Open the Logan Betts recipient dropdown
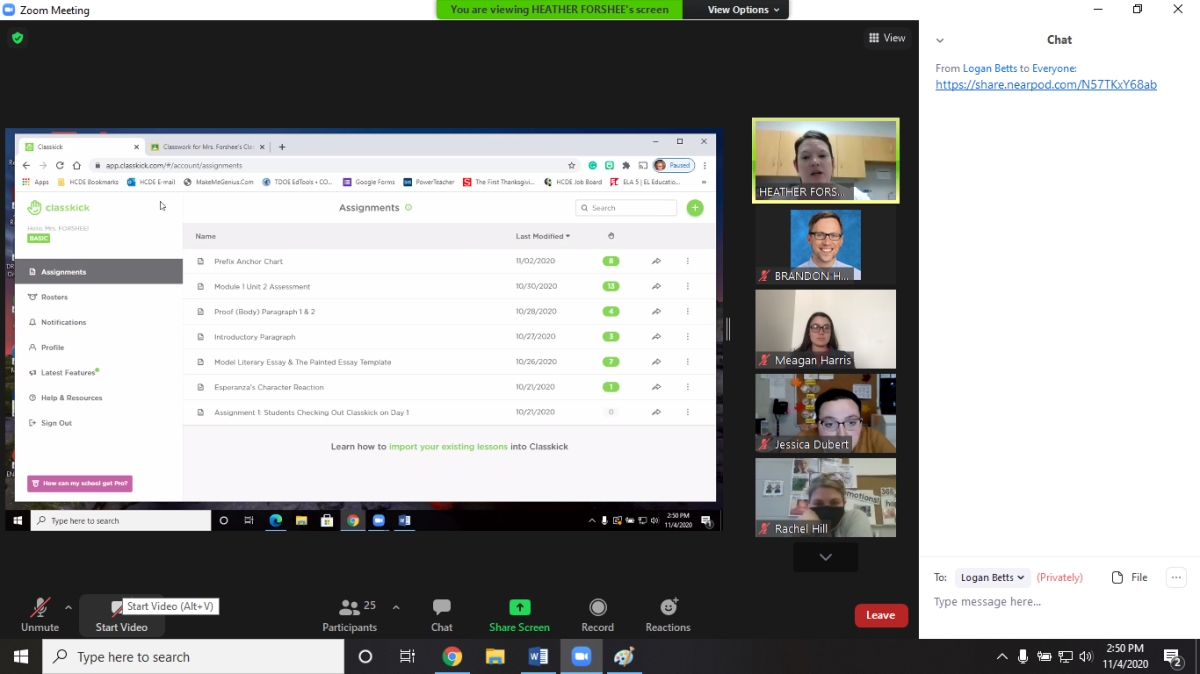 [991, 577]
